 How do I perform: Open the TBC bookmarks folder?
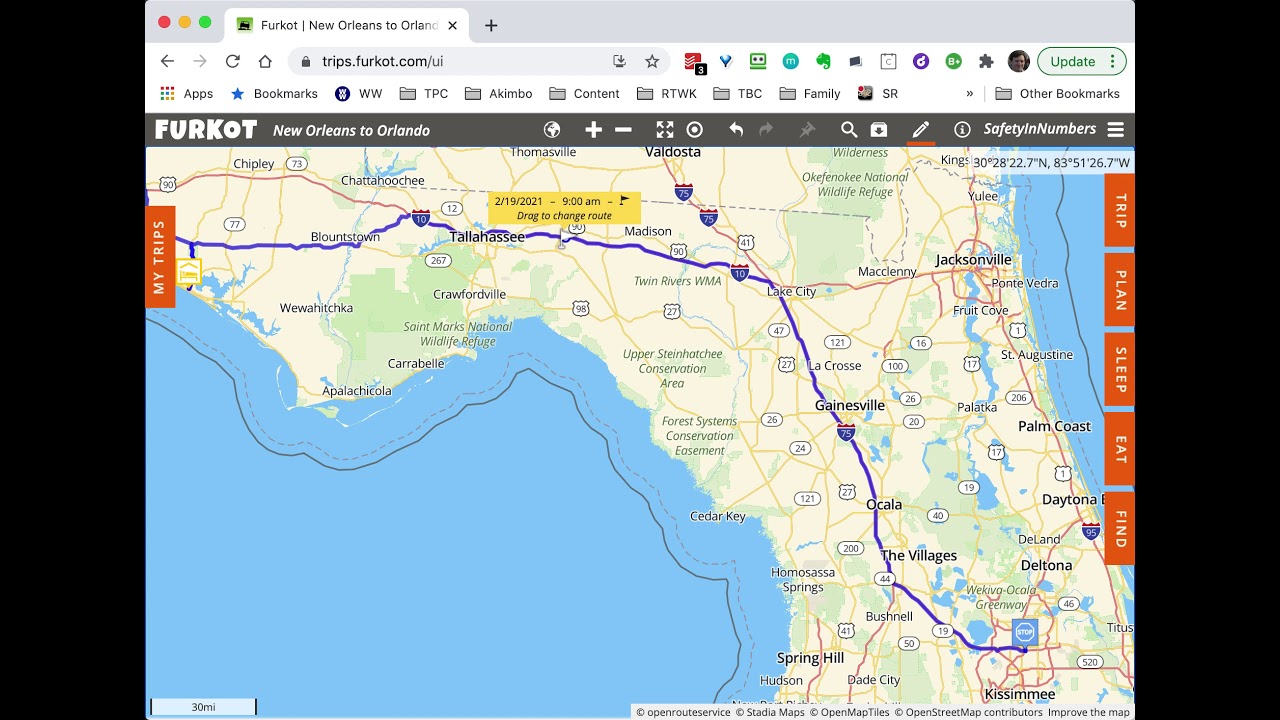pyautogui.click(x=738, y=93)
